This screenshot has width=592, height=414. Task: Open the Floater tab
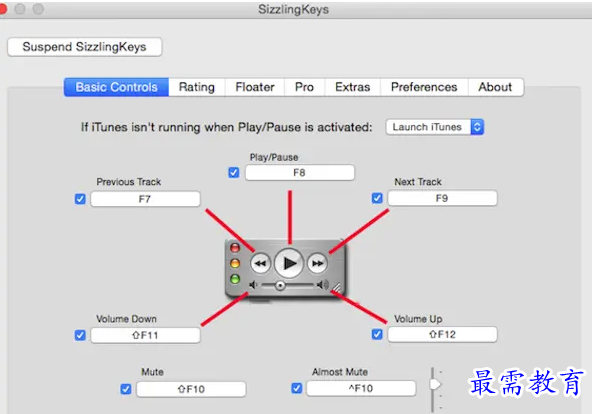(x=255, y=87)
